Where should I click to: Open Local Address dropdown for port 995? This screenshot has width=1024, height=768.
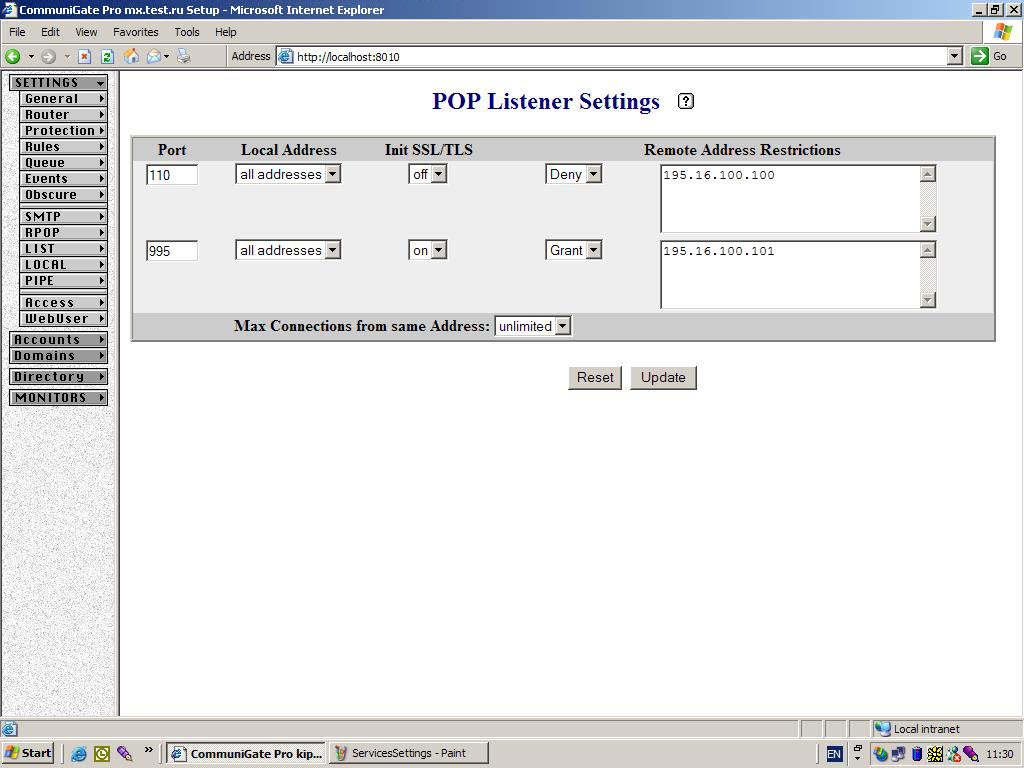pyautogui.click(x=288, y=250)
